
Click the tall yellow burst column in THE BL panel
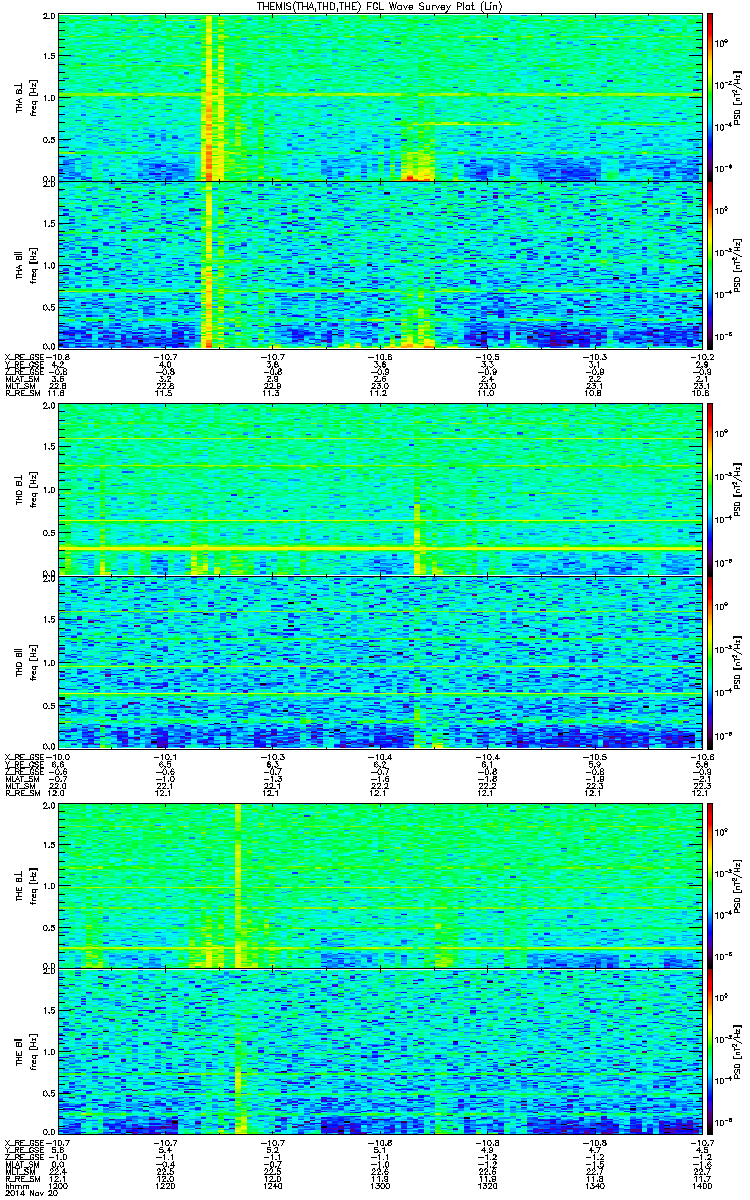[239, 885]
